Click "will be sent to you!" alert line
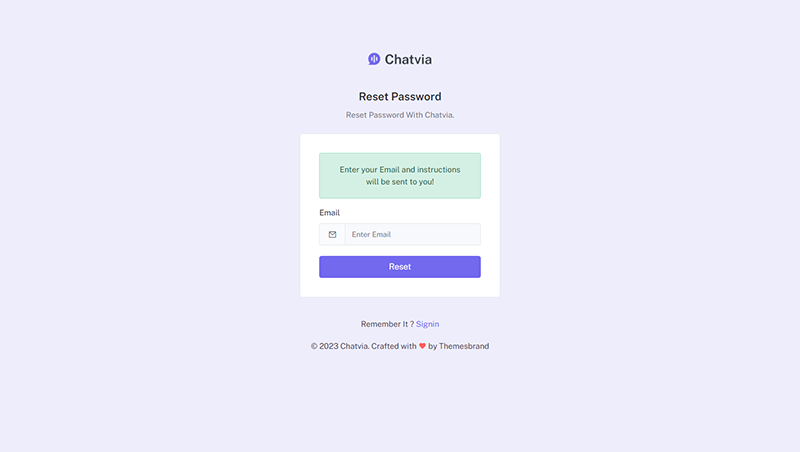This screenshot has height=452, width=800. click(x=400, y=182)
